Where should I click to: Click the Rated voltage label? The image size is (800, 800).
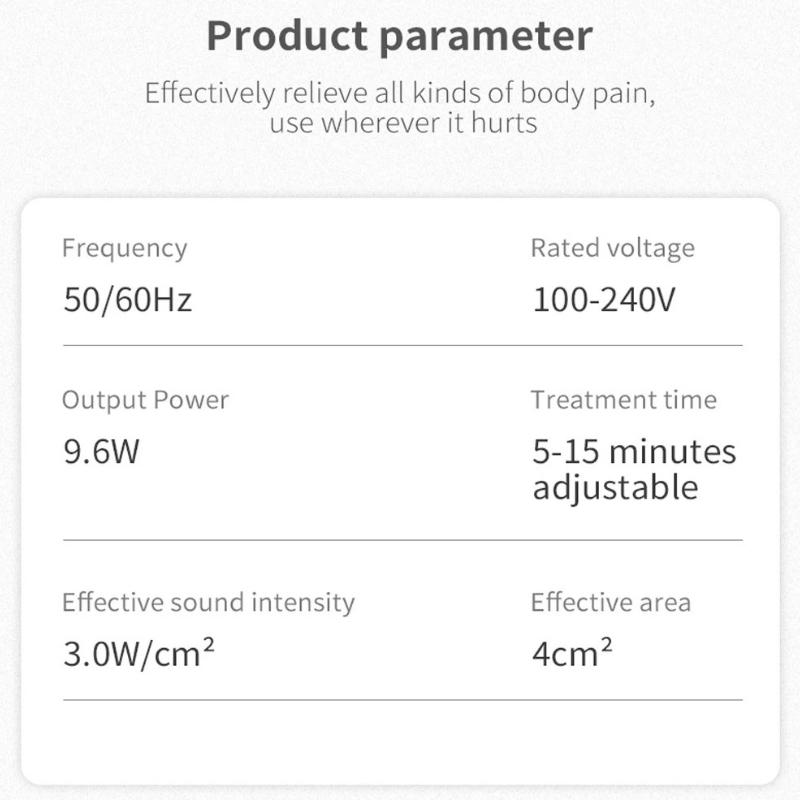point(612,248)
